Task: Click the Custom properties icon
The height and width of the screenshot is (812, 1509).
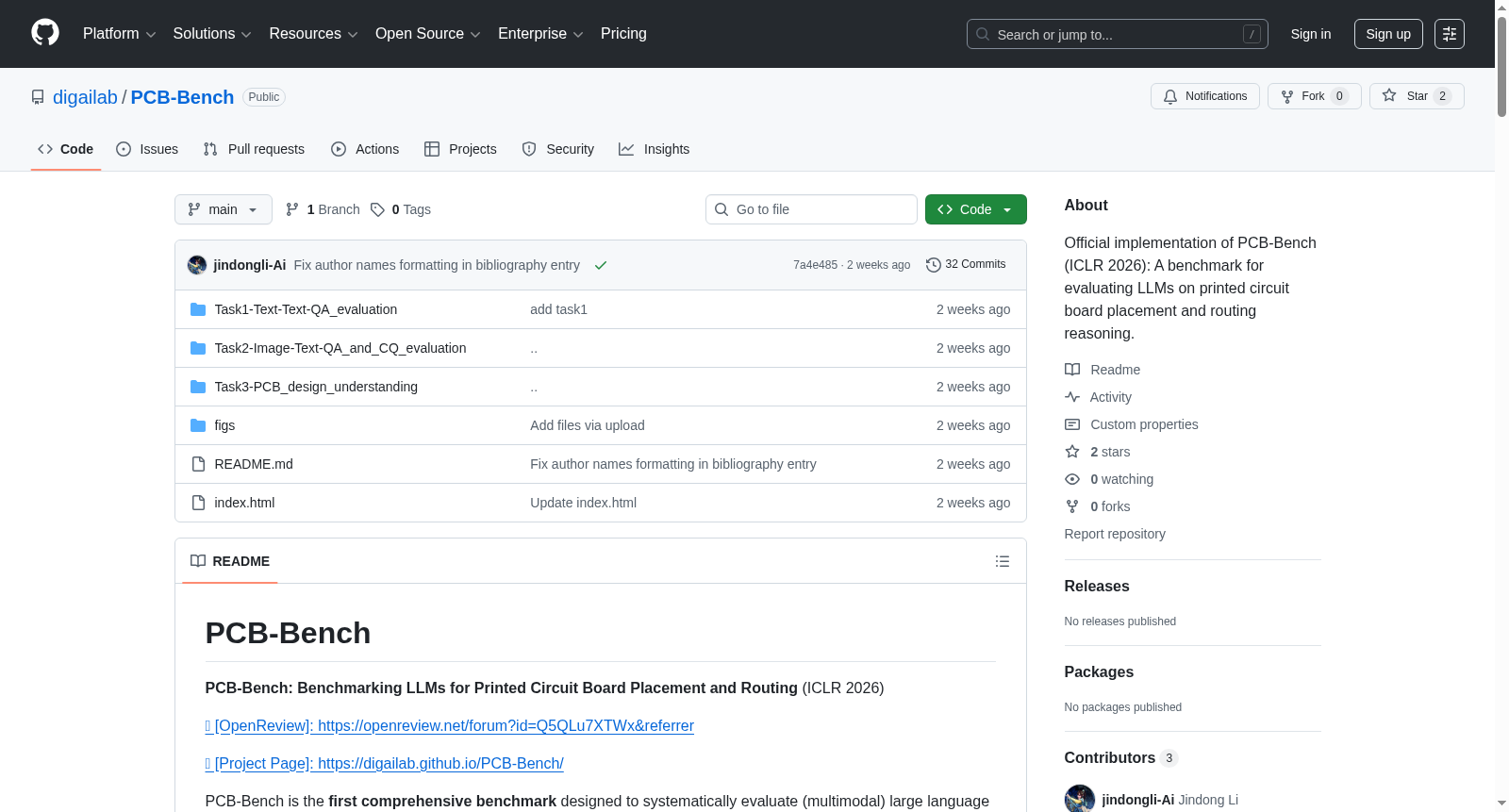Action: [x=1072, y=424]
